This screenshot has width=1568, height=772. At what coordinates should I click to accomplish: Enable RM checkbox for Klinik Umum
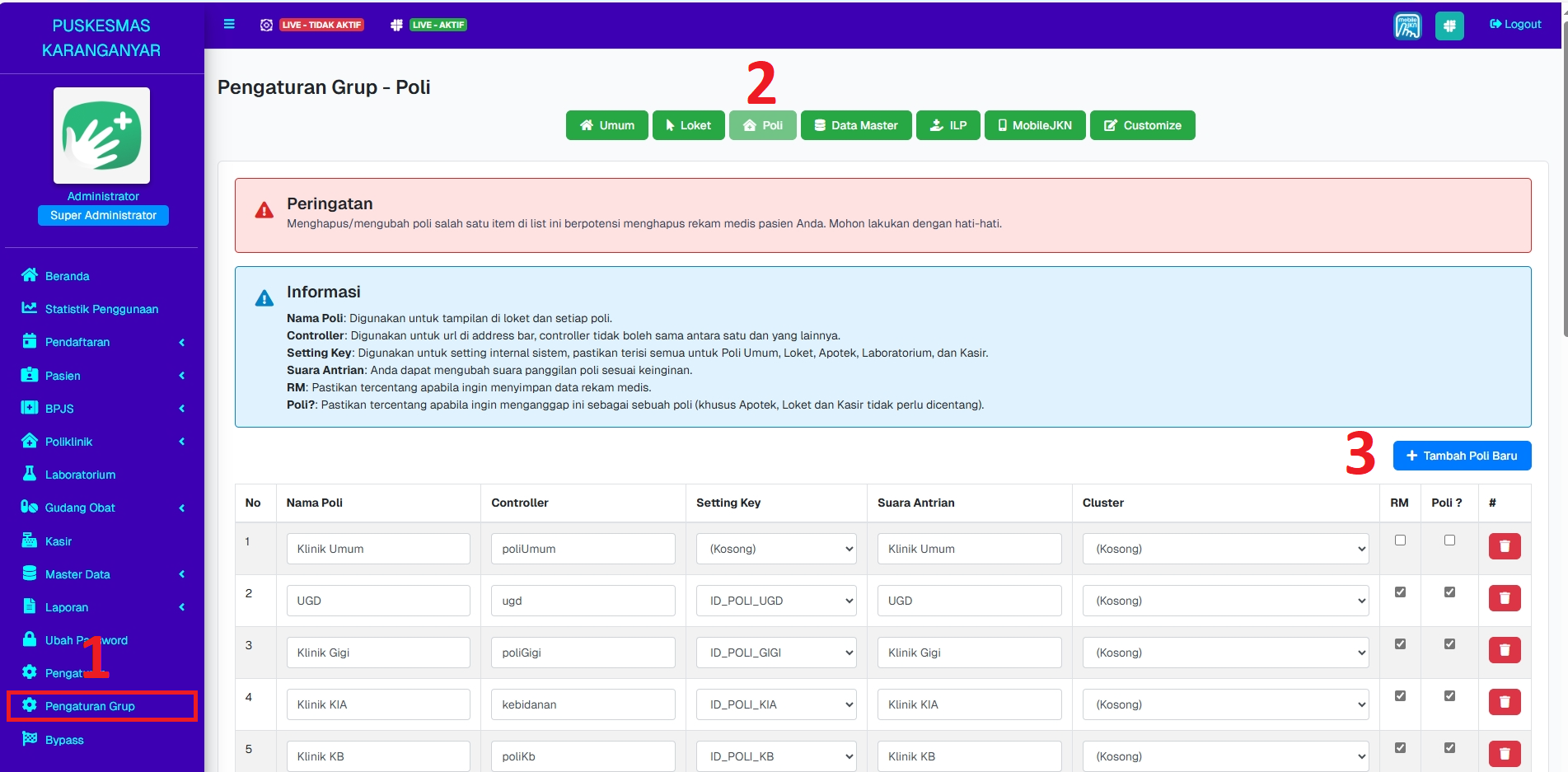[1400, 540]
